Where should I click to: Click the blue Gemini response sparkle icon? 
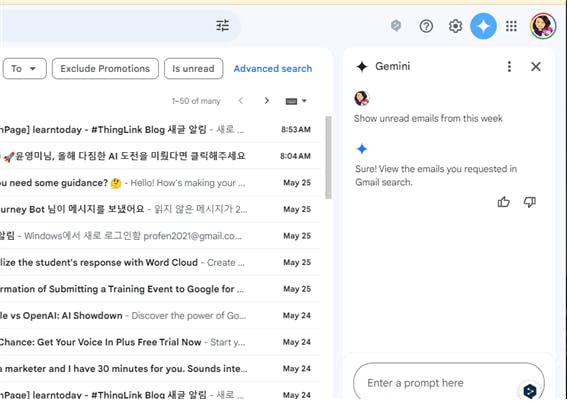(x=362, y=149)
